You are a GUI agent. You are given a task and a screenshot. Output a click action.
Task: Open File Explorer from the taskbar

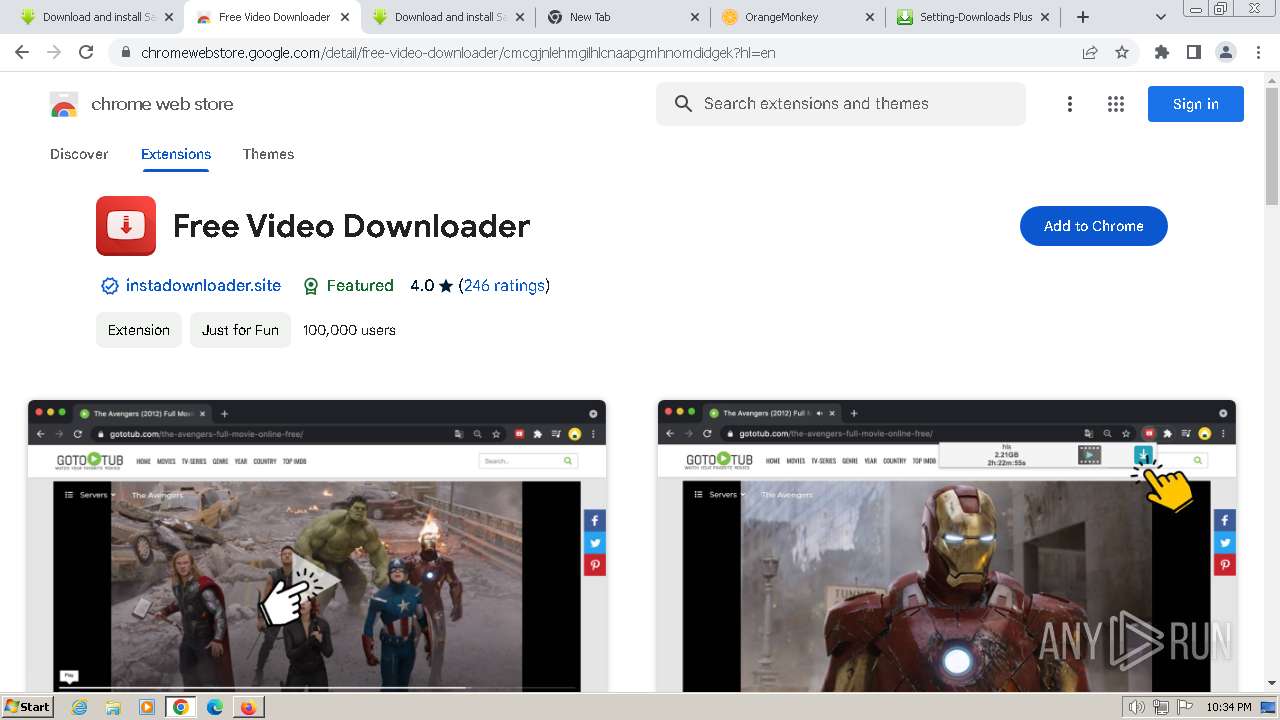tap(113, 707)
